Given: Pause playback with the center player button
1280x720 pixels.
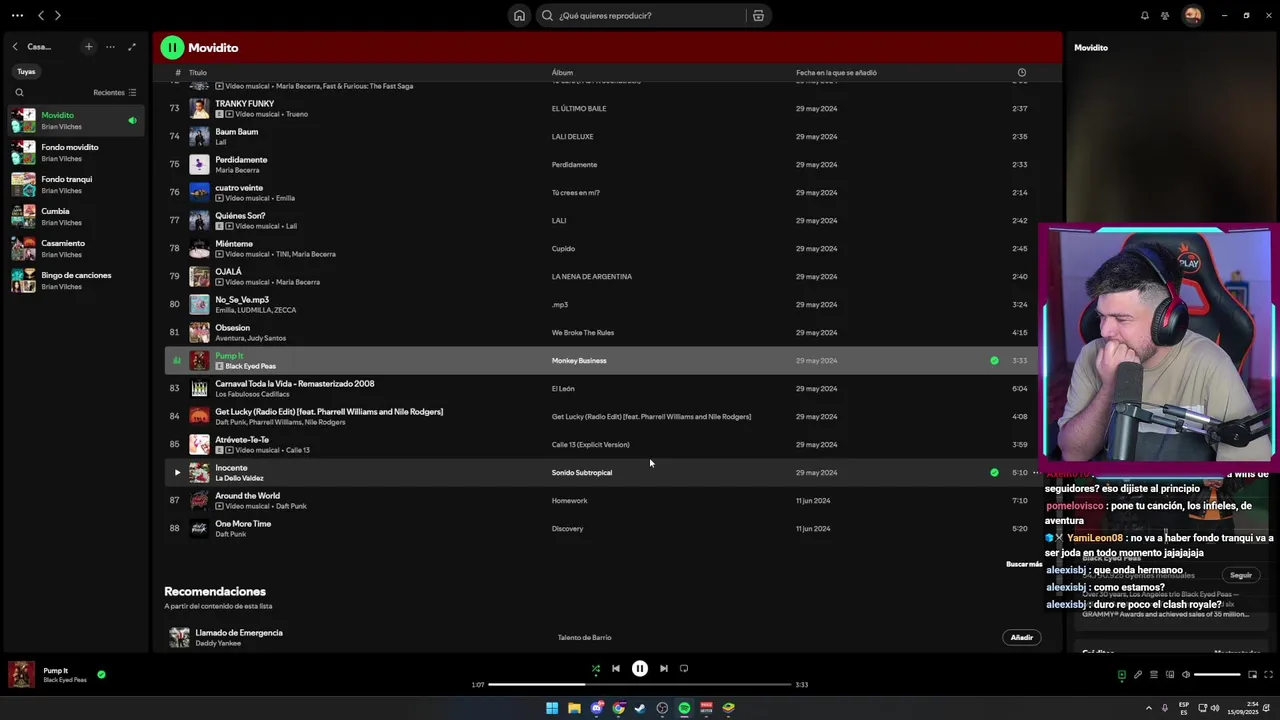Looking at the screenshot, I should [640, 669].
